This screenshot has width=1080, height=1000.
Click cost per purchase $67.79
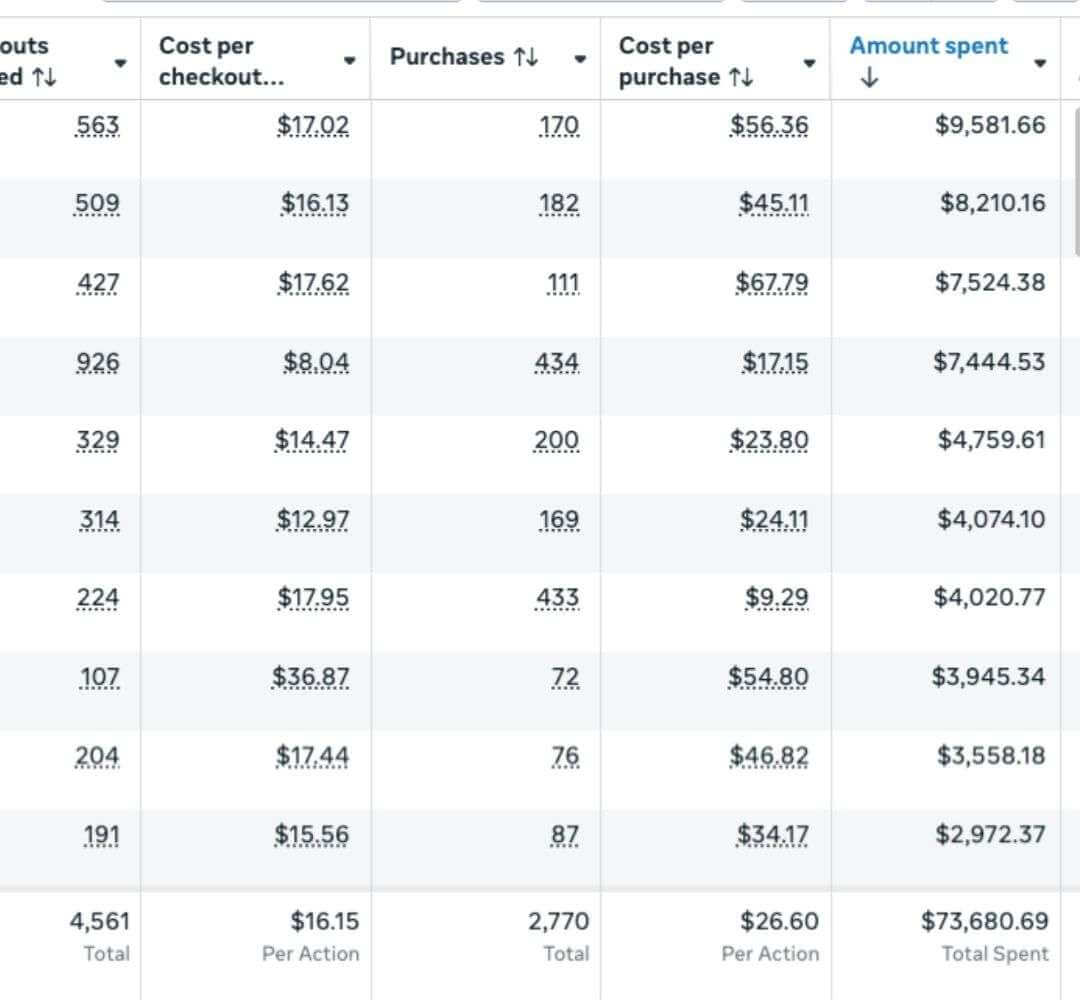(771, 283)
